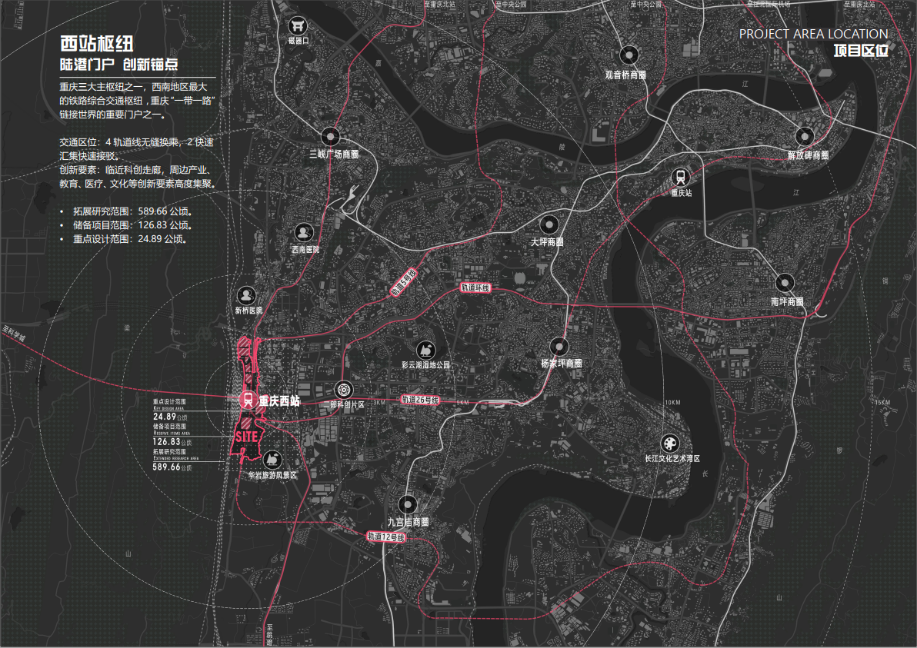The height and width of the screenshot is (648, 917).
Task: Select the 九宫庙商圈 text label
Action: (x=408, y=522)
